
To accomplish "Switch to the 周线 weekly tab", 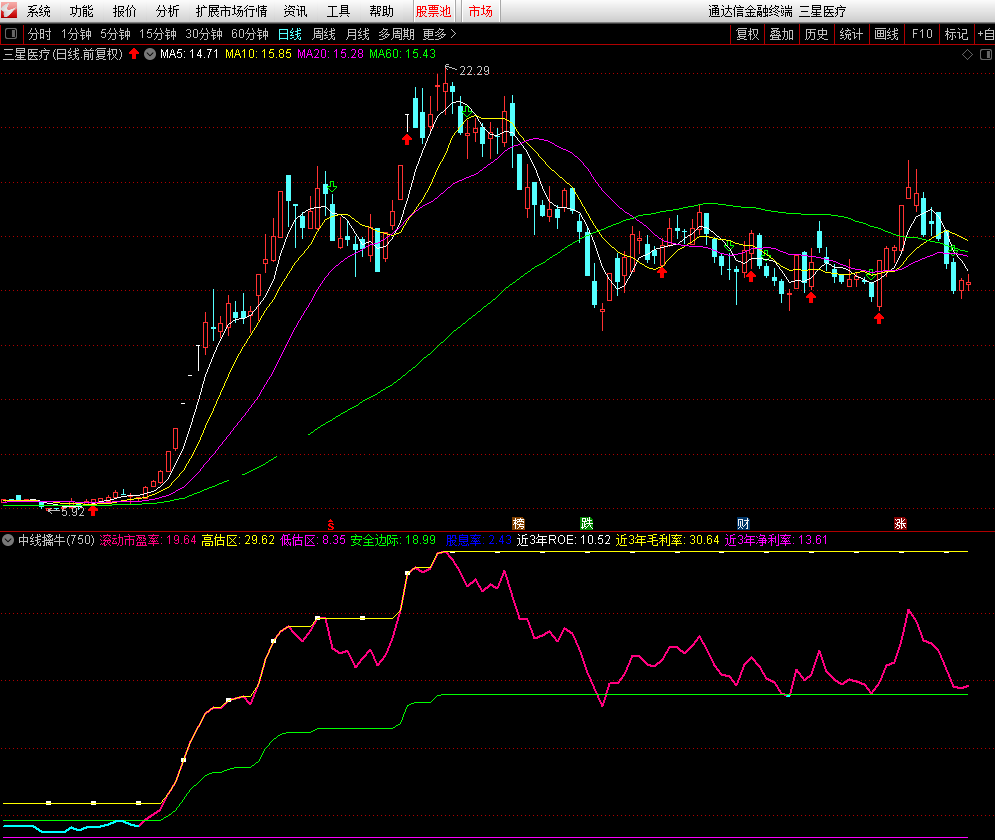I will (x=324, y=34).
